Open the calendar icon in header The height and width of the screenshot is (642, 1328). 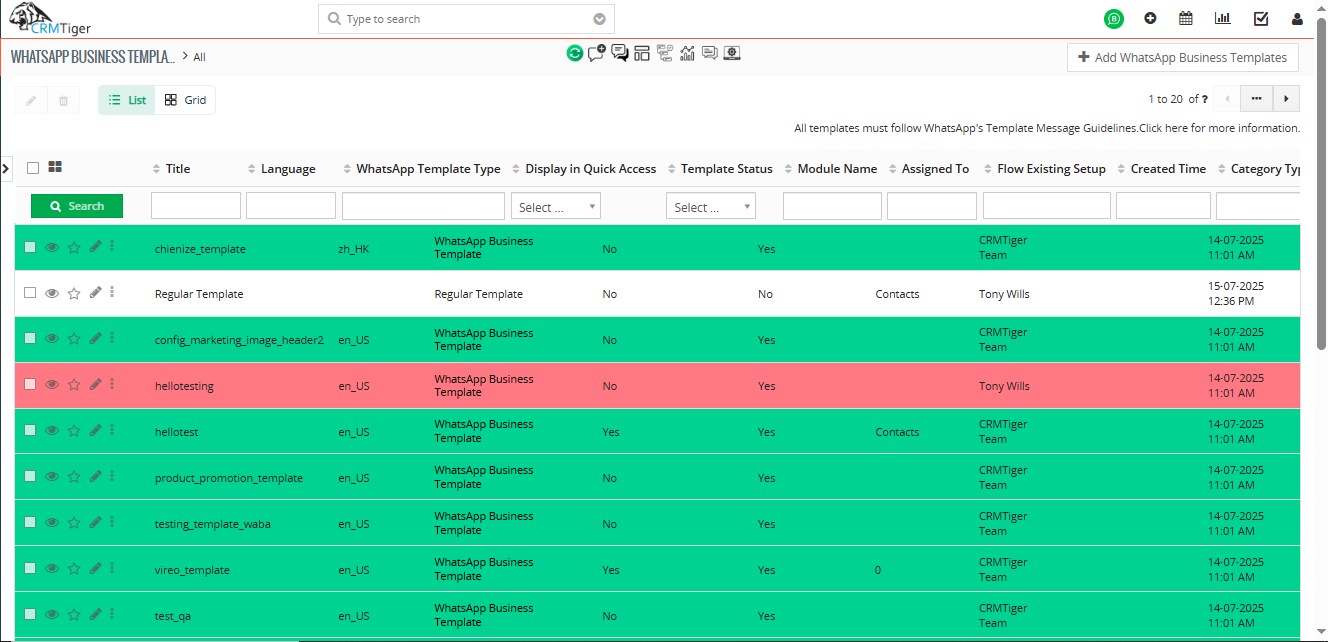click(x=1186, y=18)
